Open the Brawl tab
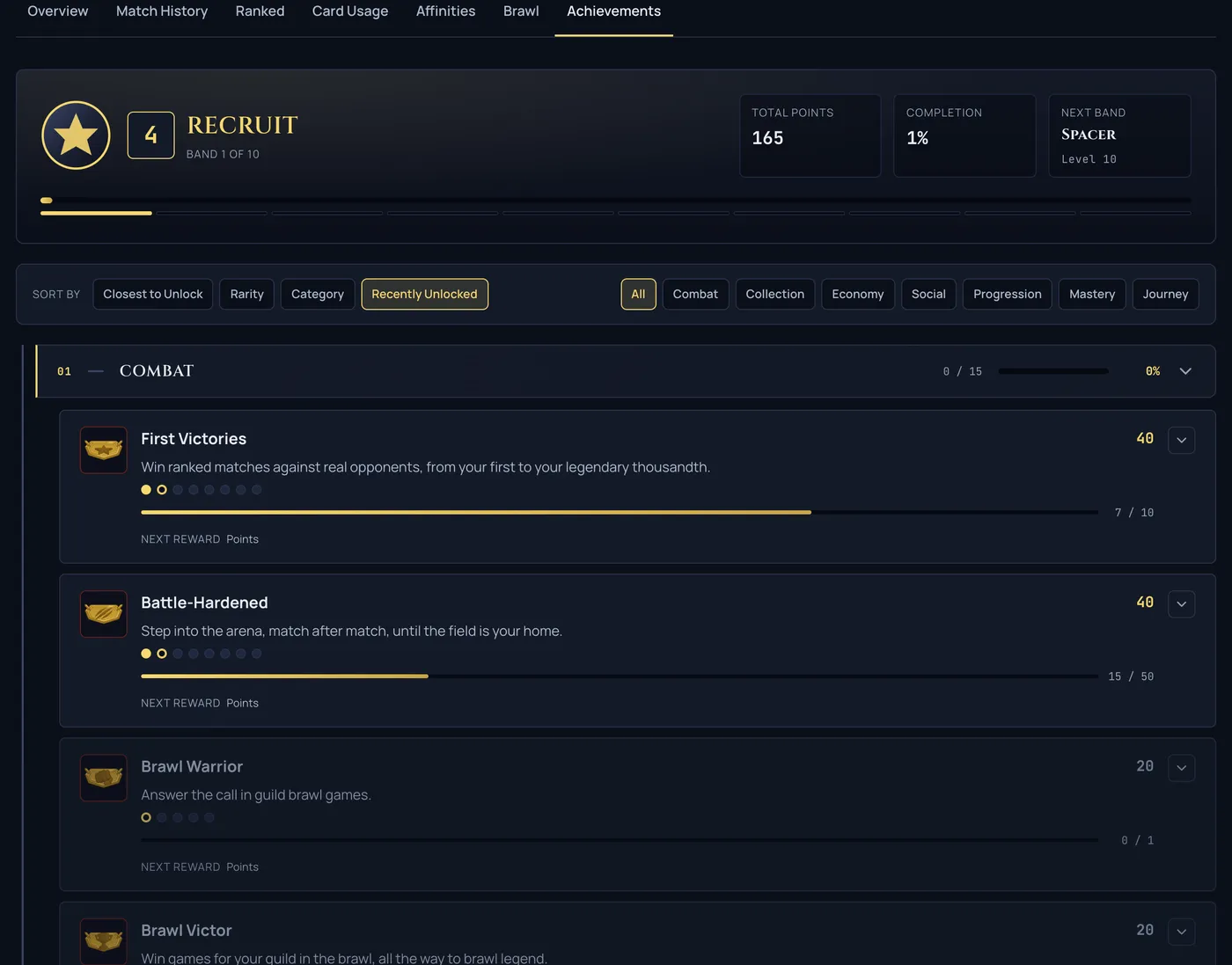This screenshot has height=965, width=1232. pyautogui.click(x=521, y=11)
